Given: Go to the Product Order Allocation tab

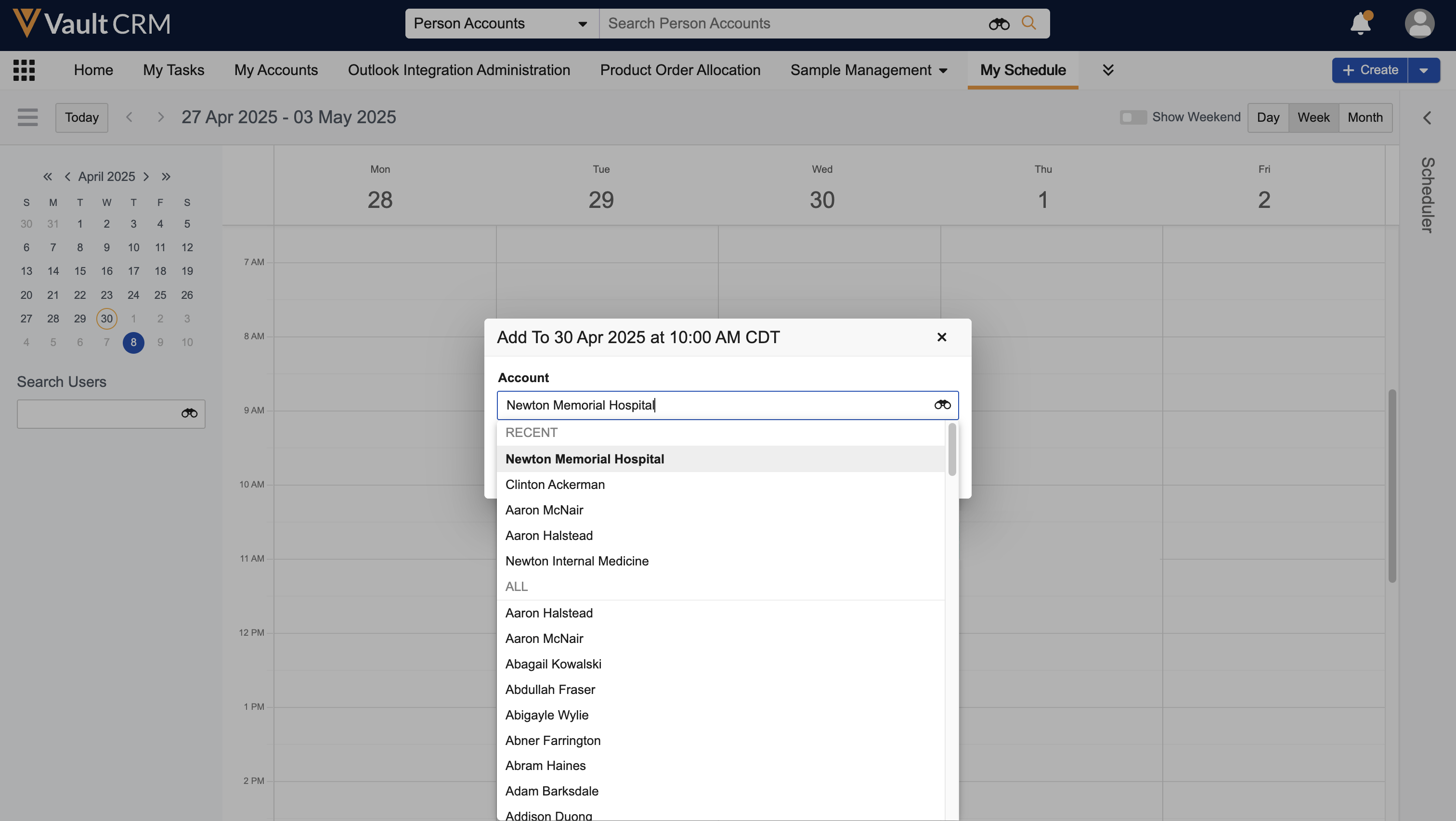Looking at the screenshot, I should [x=680, y=70].
